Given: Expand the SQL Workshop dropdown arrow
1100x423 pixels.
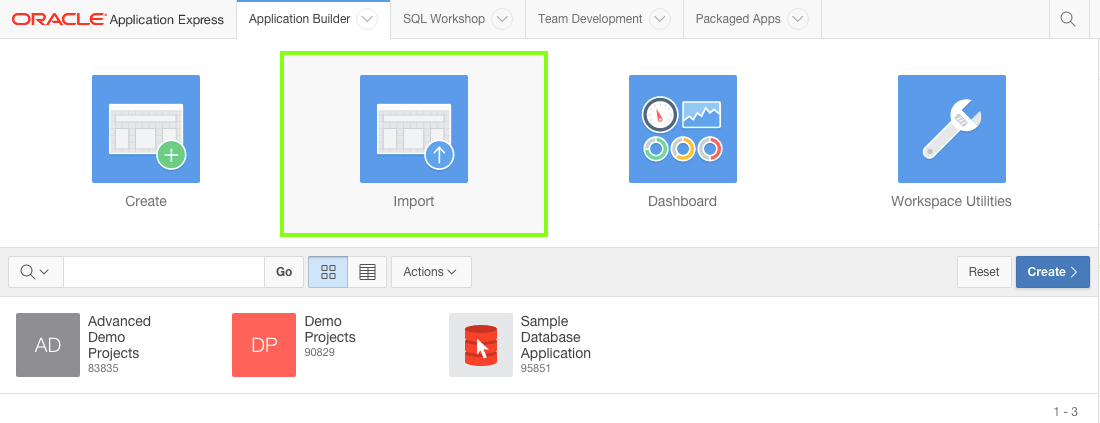Looking at the screenshot, I should [502, 19].
